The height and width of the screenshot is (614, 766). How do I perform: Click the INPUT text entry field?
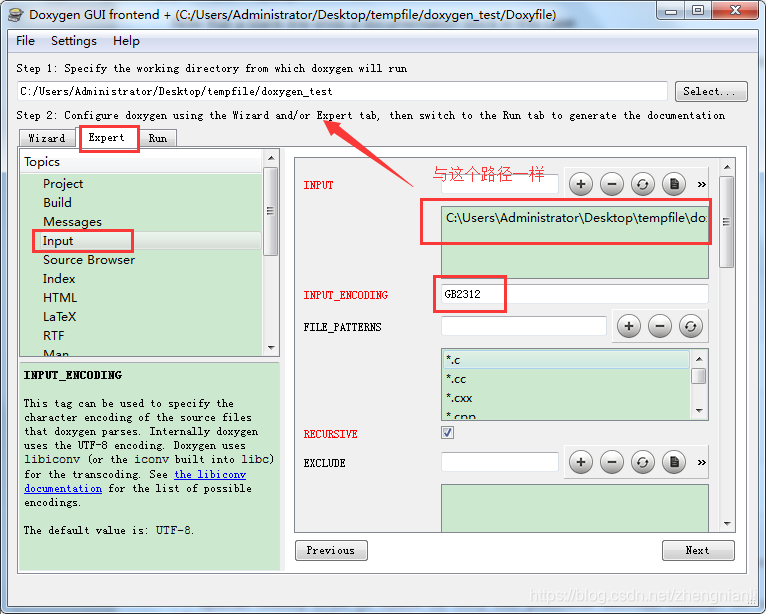tap(500, 184)
